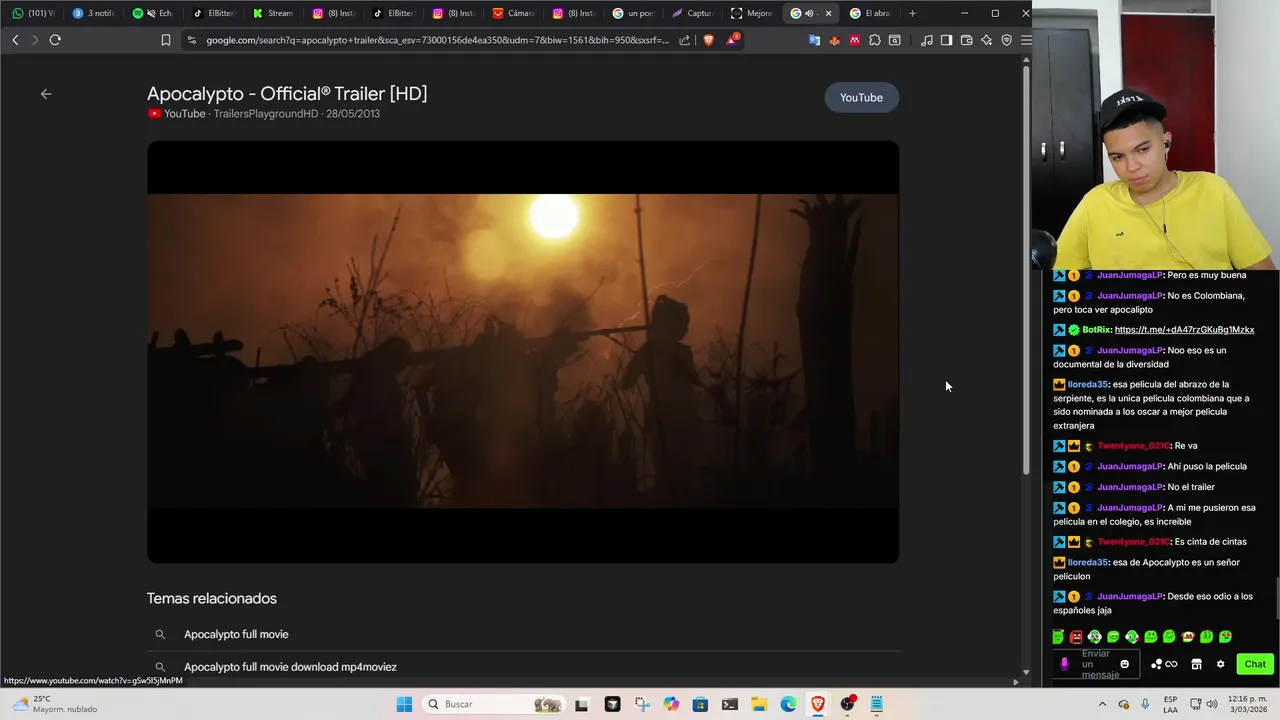Open Brave Leo AI sparkle icon
The image size is (1280, 720).
click(986, 40)
